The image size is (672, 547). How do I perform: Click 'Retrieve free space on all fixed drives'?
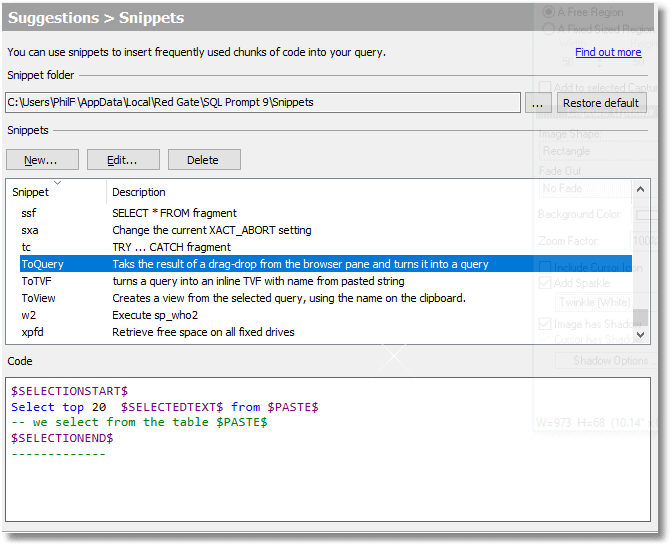click(203, 332)
